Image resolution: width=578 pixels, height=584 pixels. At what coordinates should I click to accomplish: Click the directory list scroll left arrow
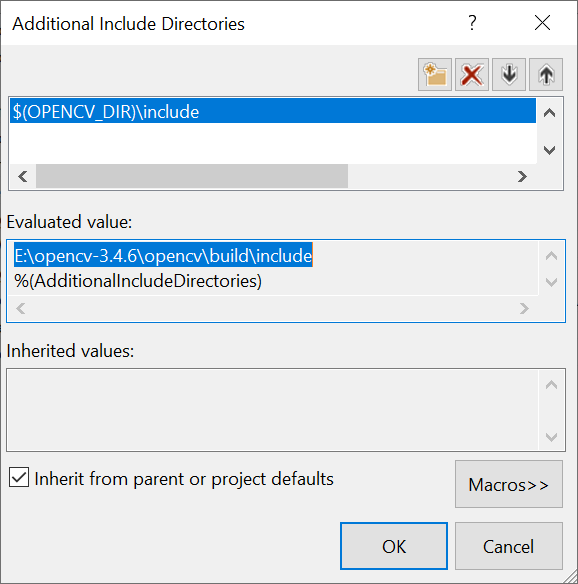(x=23, y=176)
